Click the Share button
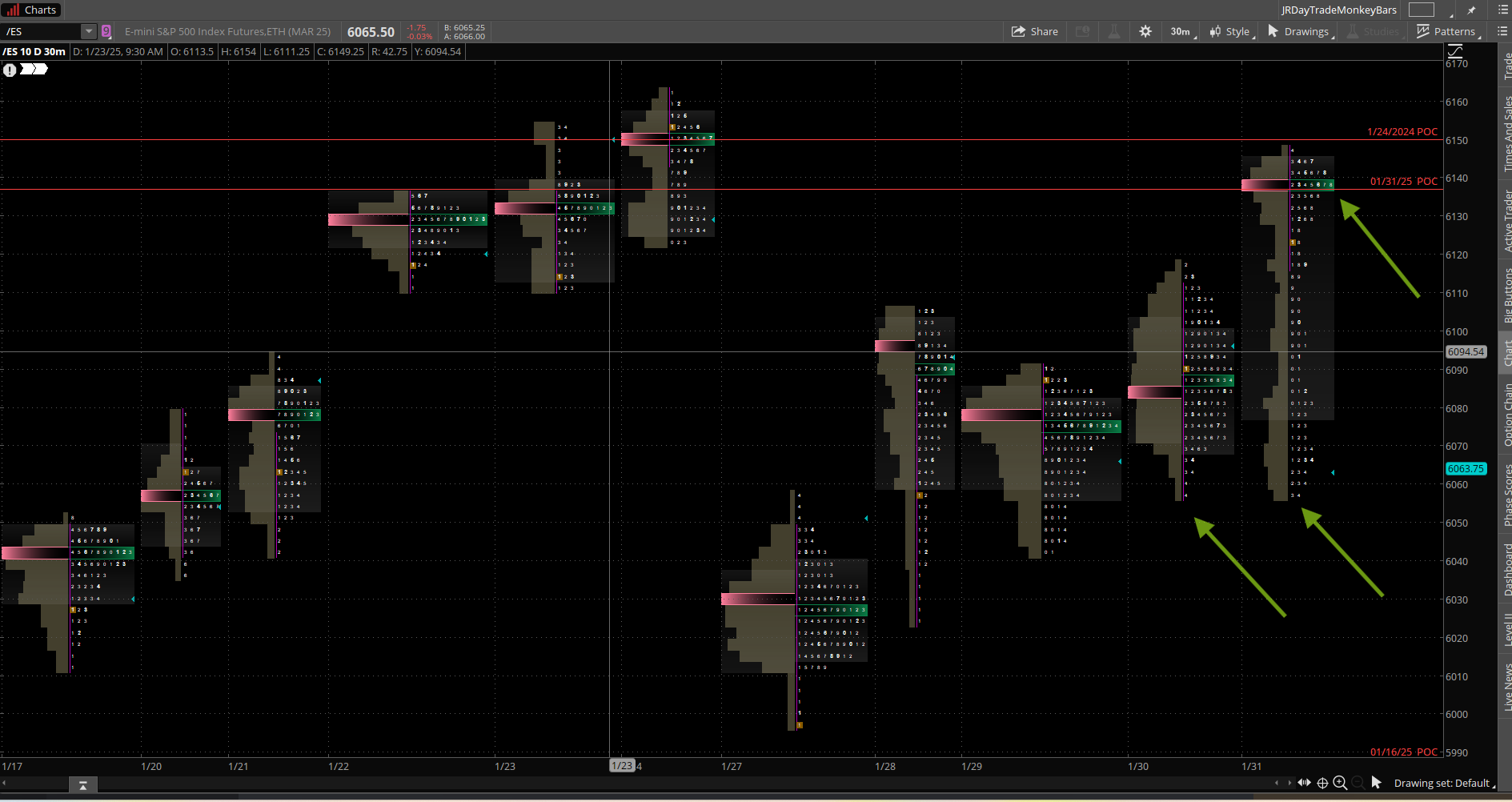1512x802 pixels. (1035, 31)
